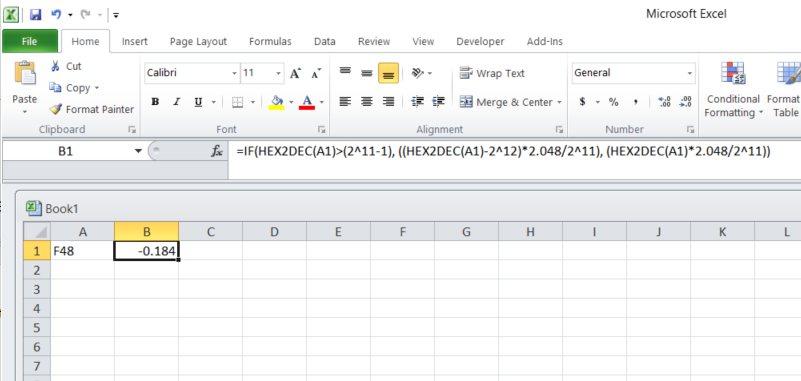Switch to the Data tab

pyautogui.click(x=324, y=41)
